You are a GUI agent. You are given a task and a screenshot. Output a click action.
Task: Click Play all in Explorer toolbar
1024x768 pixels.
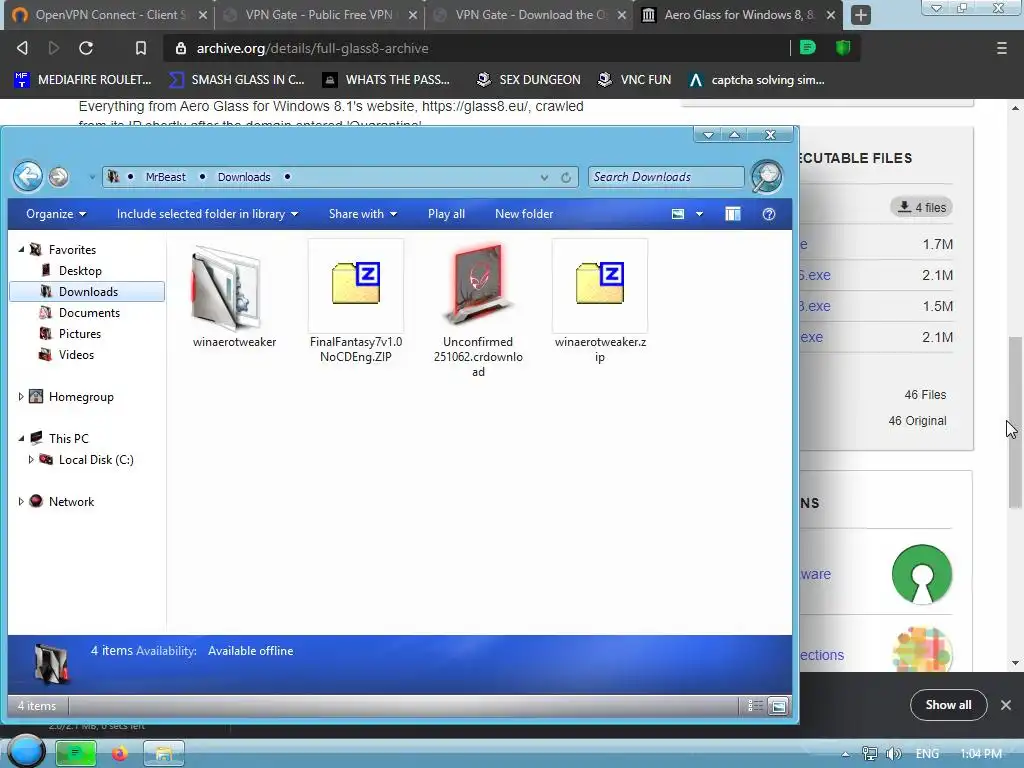[446, 214]
